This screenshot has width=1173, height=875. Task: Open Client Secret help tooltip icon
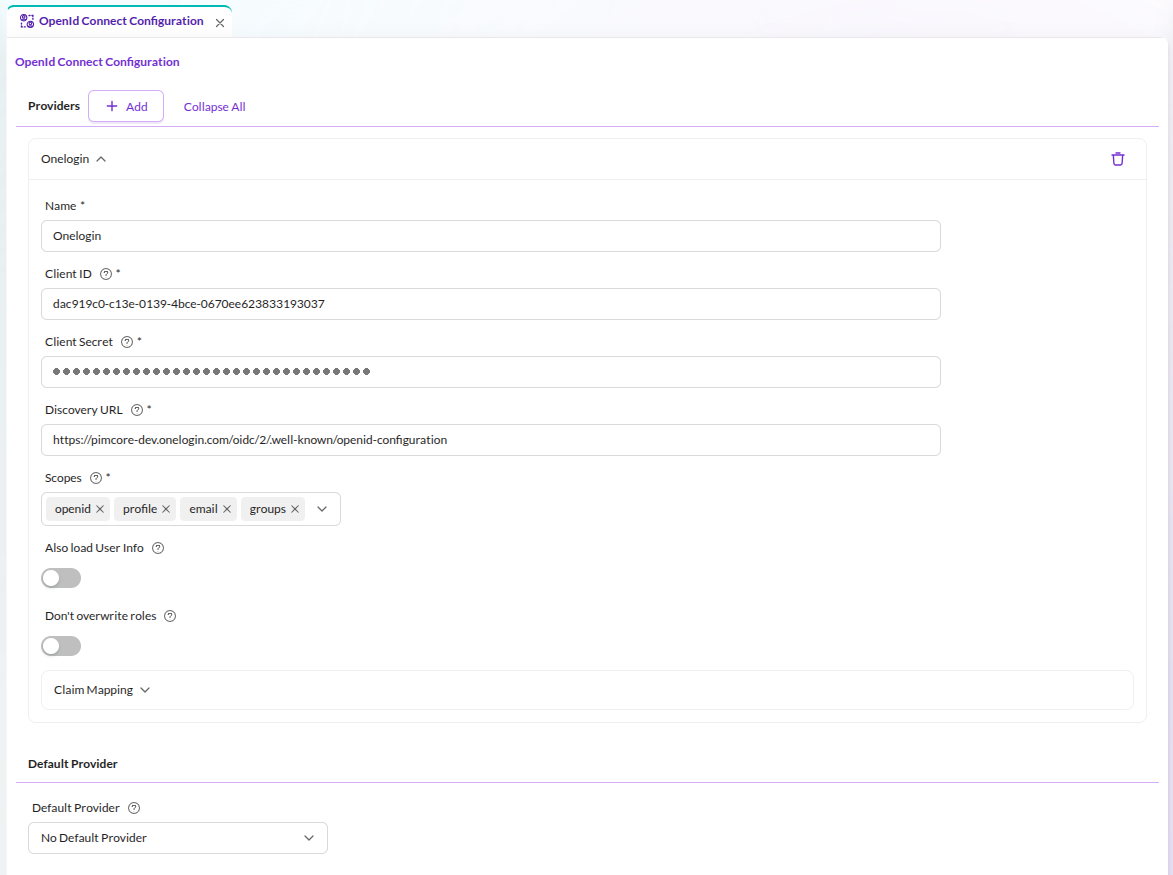(x=127, y=342)
